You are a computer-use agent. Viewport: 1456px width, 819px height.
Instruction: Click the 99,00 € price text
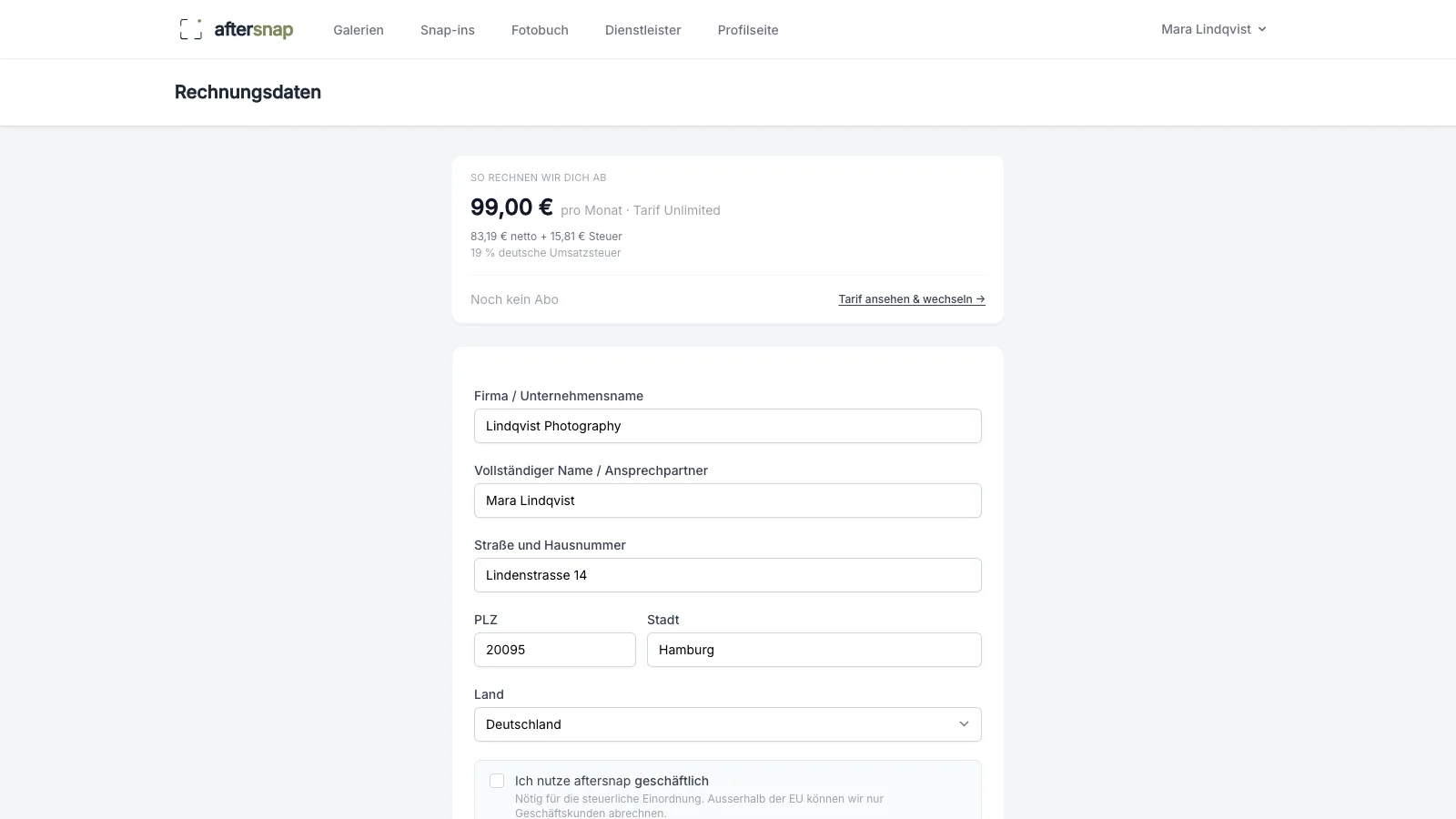[511, 207]
